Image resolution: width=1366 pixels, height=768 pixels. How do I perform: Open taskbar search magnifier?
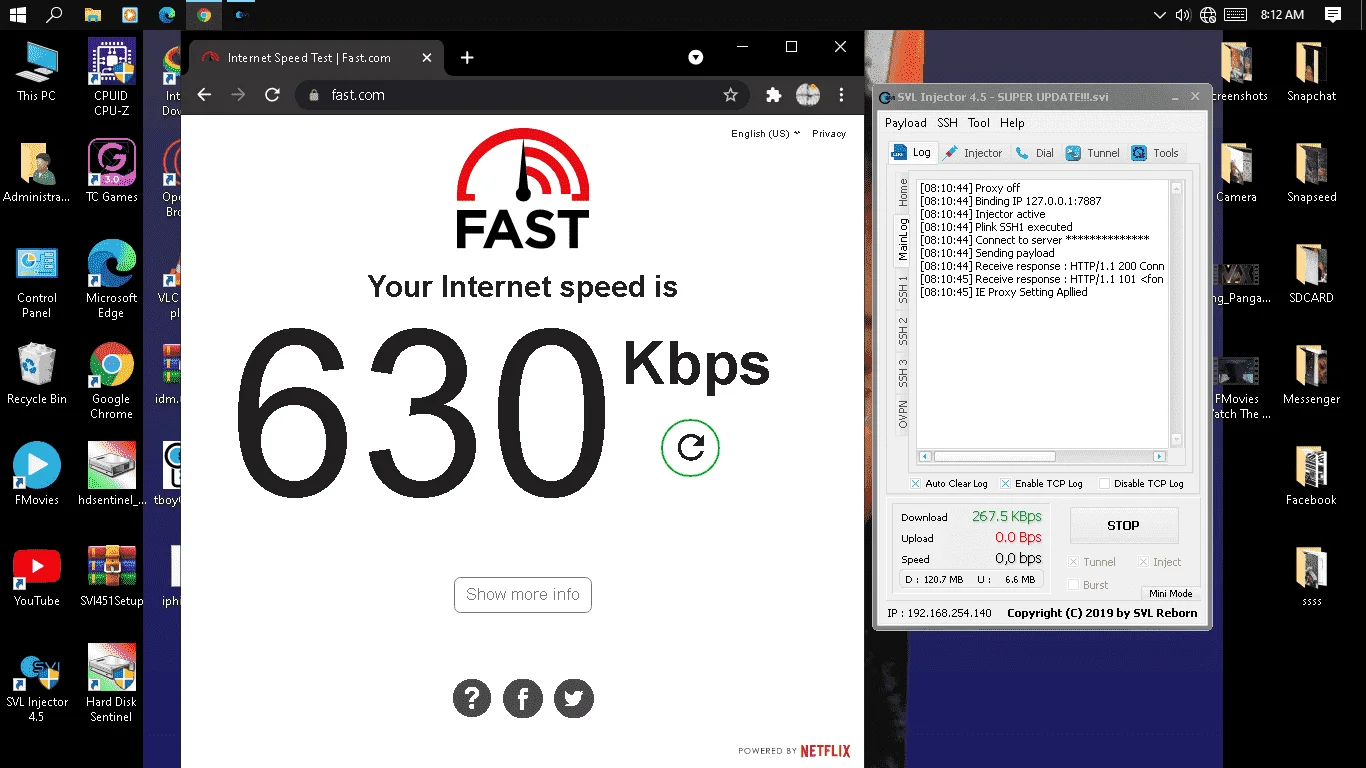pyautogui.click(x=55, y=15)
